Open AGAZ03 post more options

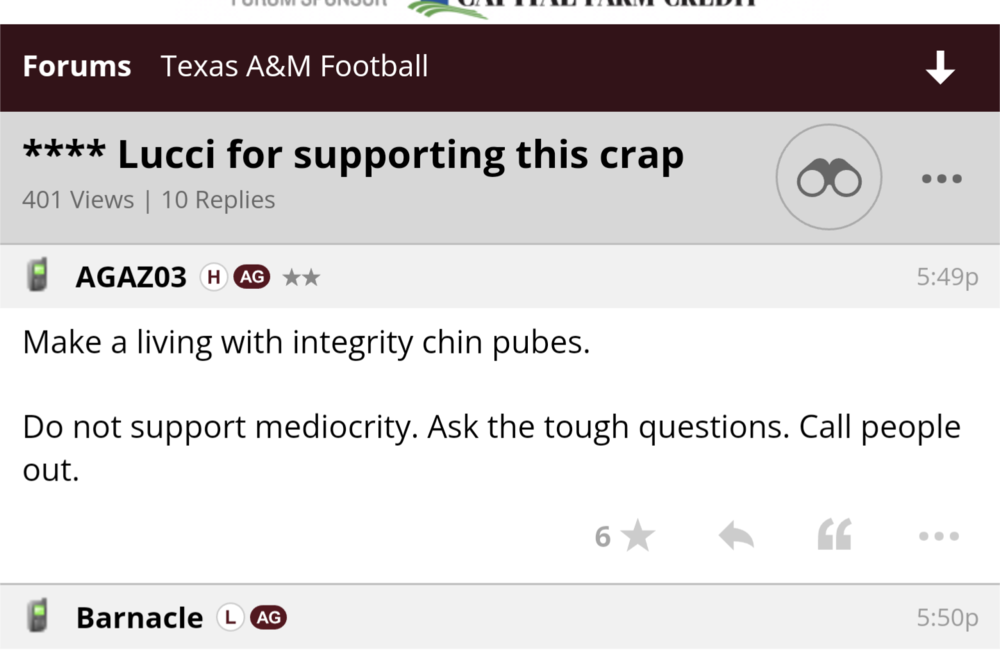click(x=939, y=537)
